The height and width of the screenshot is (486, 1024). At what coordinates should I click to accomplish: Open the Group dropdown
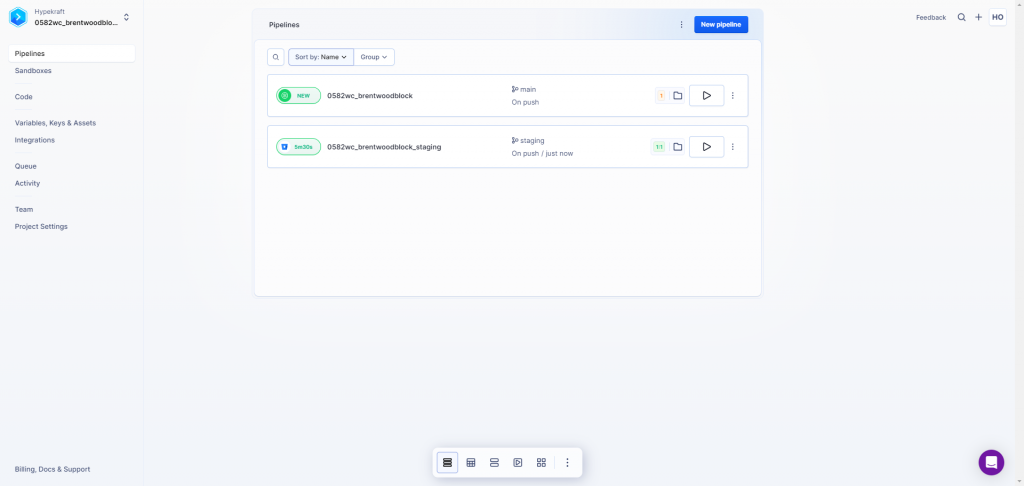[x=374, y=57]
